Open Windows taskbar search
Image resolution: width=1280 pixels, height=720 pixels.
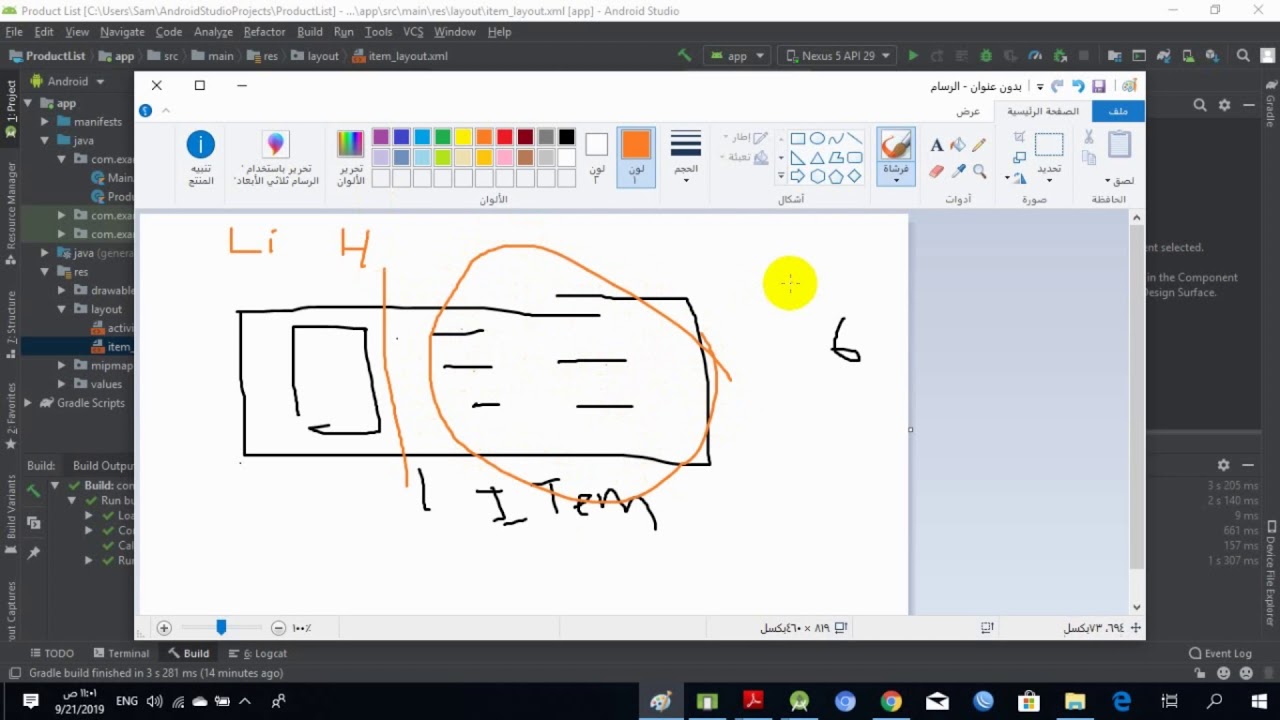[1215, 702]
